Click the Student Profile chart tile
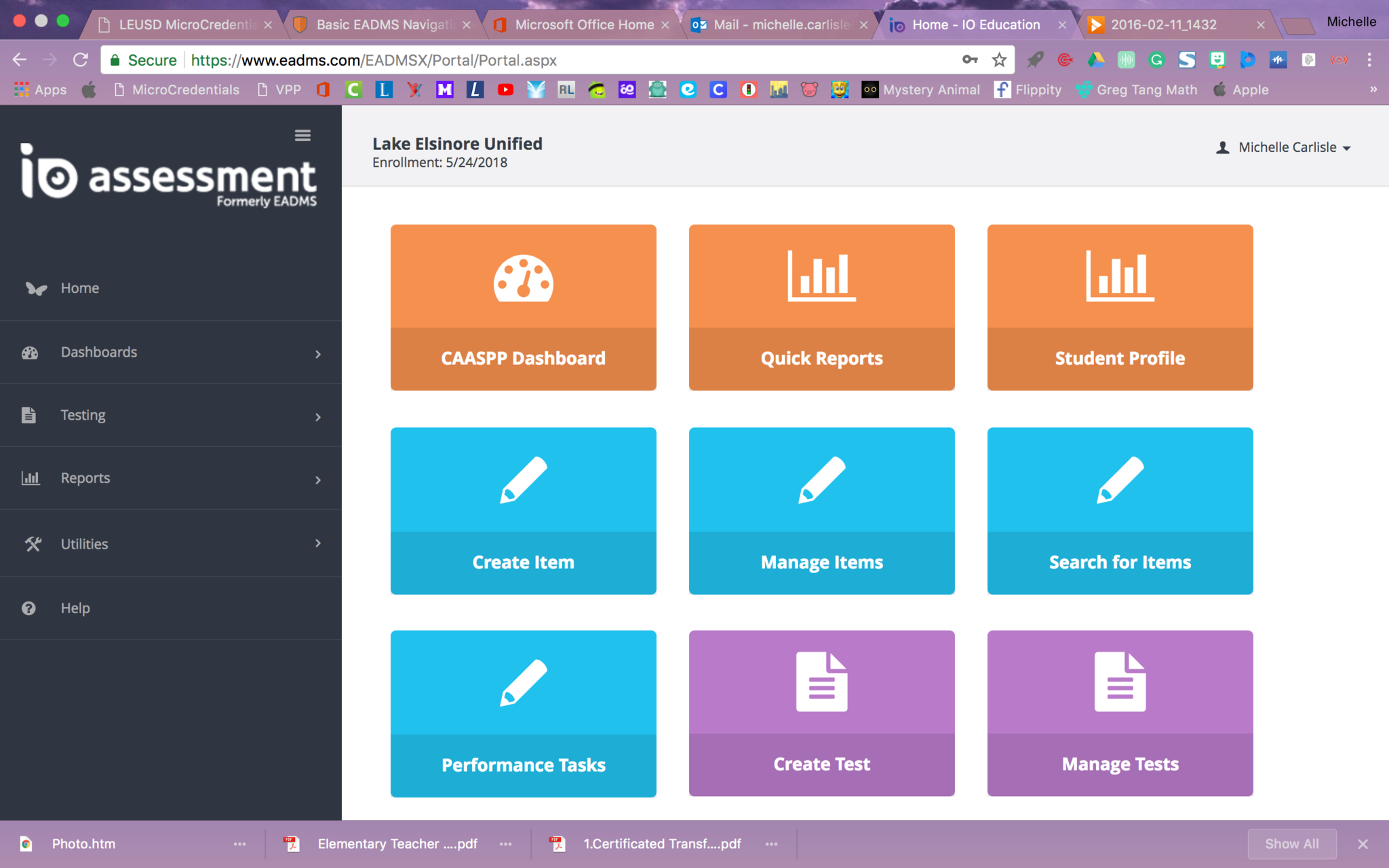 coord(1120,307)
